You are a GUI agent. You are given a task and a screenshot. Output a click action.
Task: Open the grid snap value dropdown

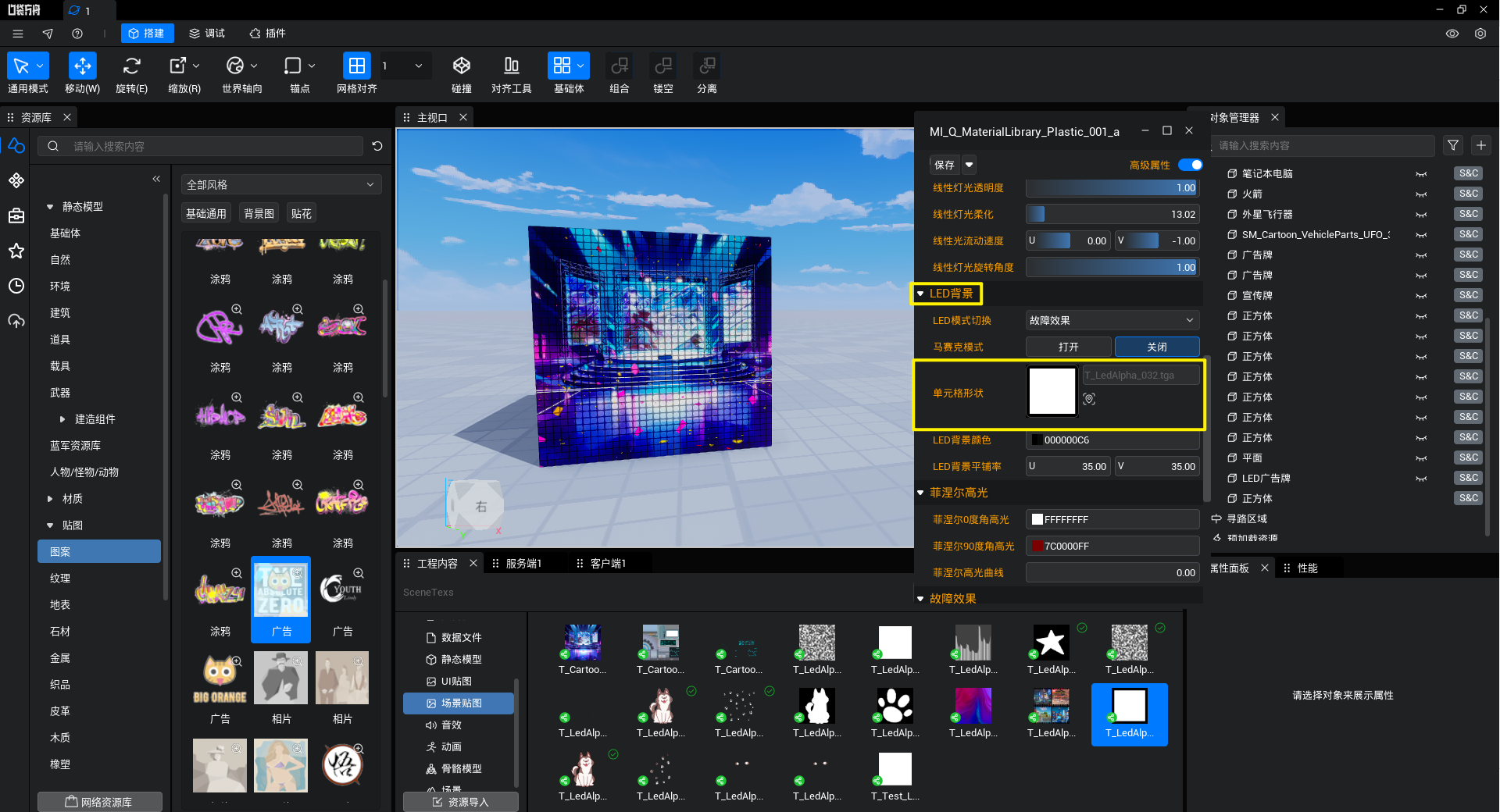(x=419, y=66)
